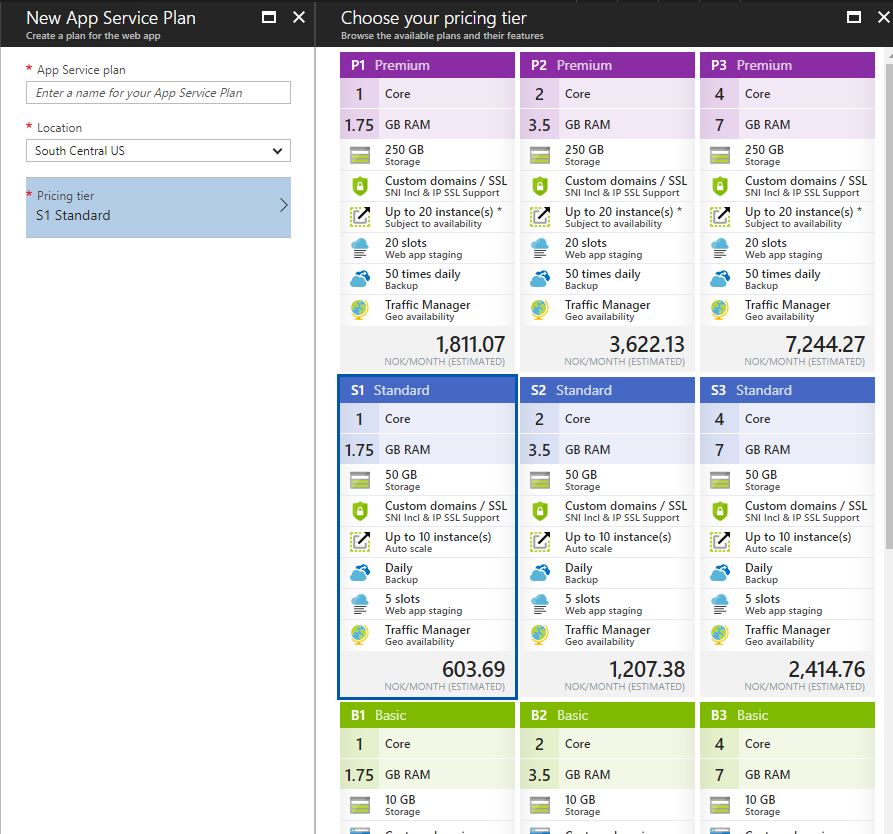The width and height of the screenshot is (893, 834).
Task: Click the scale instances icon in P3 Premium
Action: coord(720,217)
